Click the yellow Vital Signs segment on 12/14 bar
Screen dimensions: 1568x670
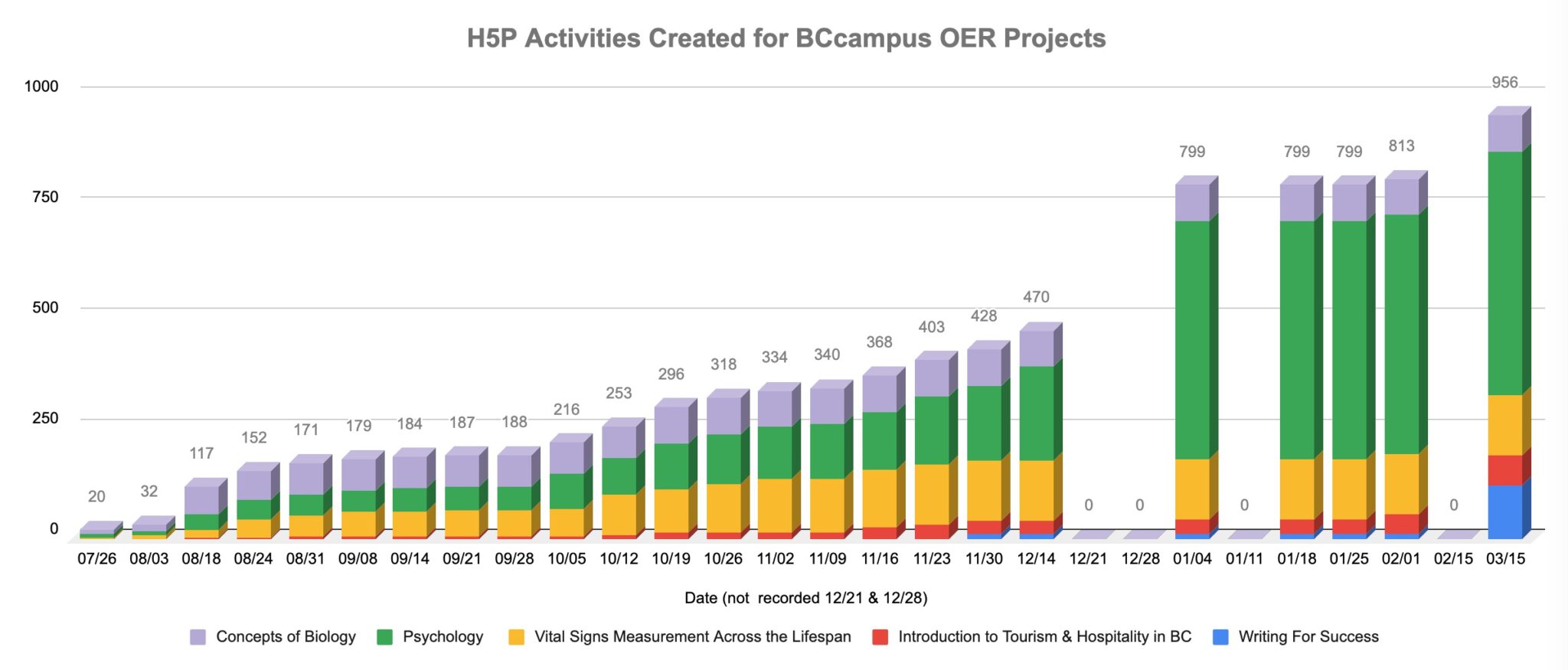(1036, 490)
